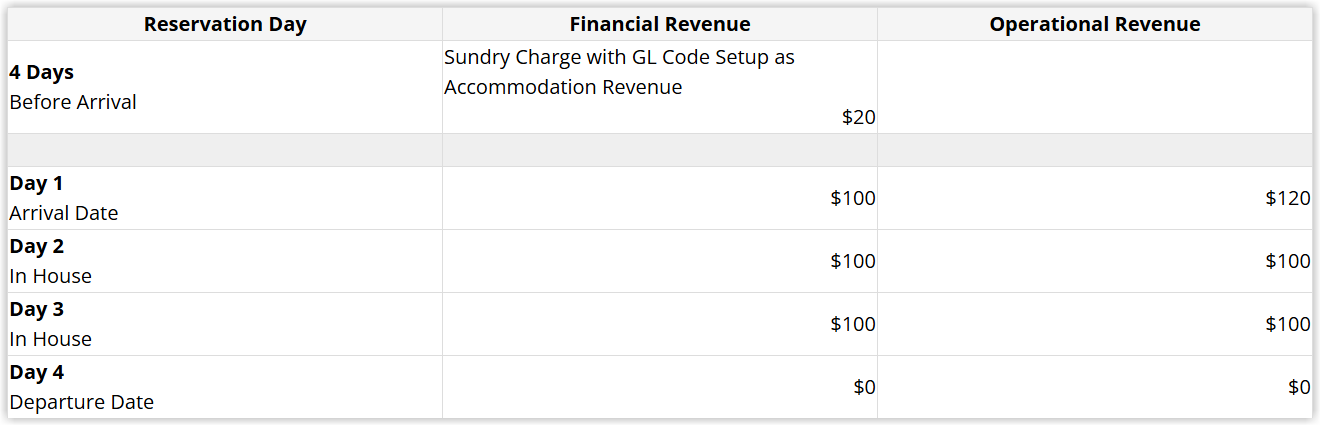1321x426 pixels.
Task: Click Day 1 operational revenue $120
Action: [1288, 198]
